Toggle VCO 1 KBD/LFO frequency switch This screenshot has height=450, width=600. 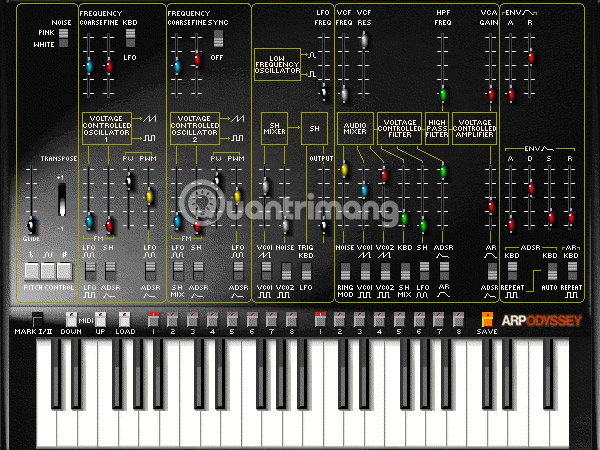pyautogui.click(x=130, y=38)
